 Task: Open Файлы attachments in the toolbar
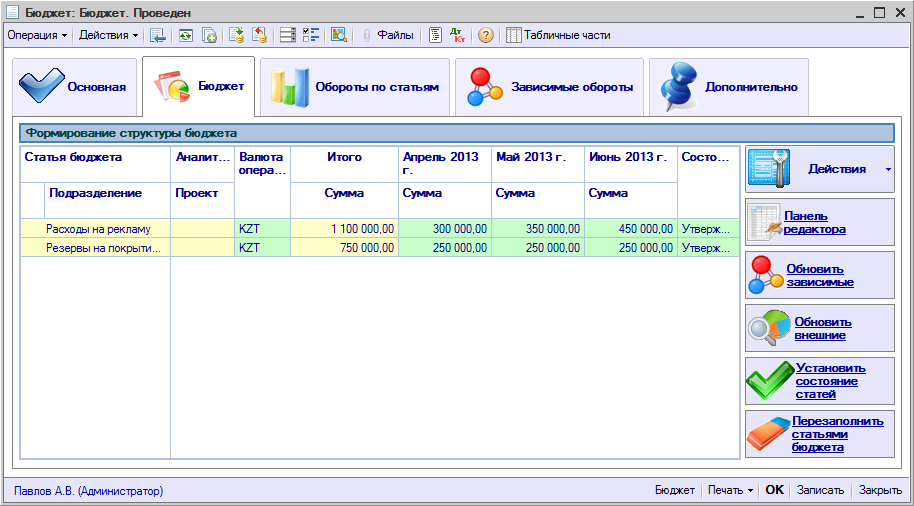(387, 35)
